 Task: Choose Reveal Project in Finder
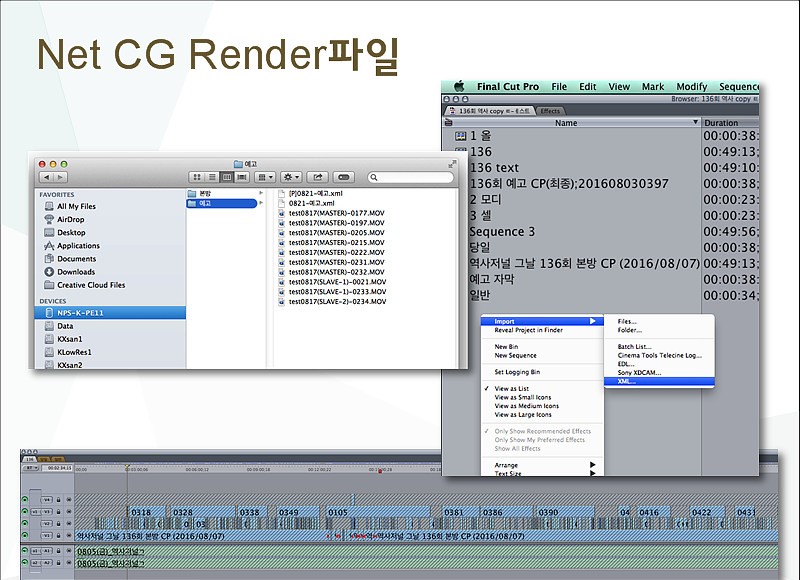click(529, 330)
